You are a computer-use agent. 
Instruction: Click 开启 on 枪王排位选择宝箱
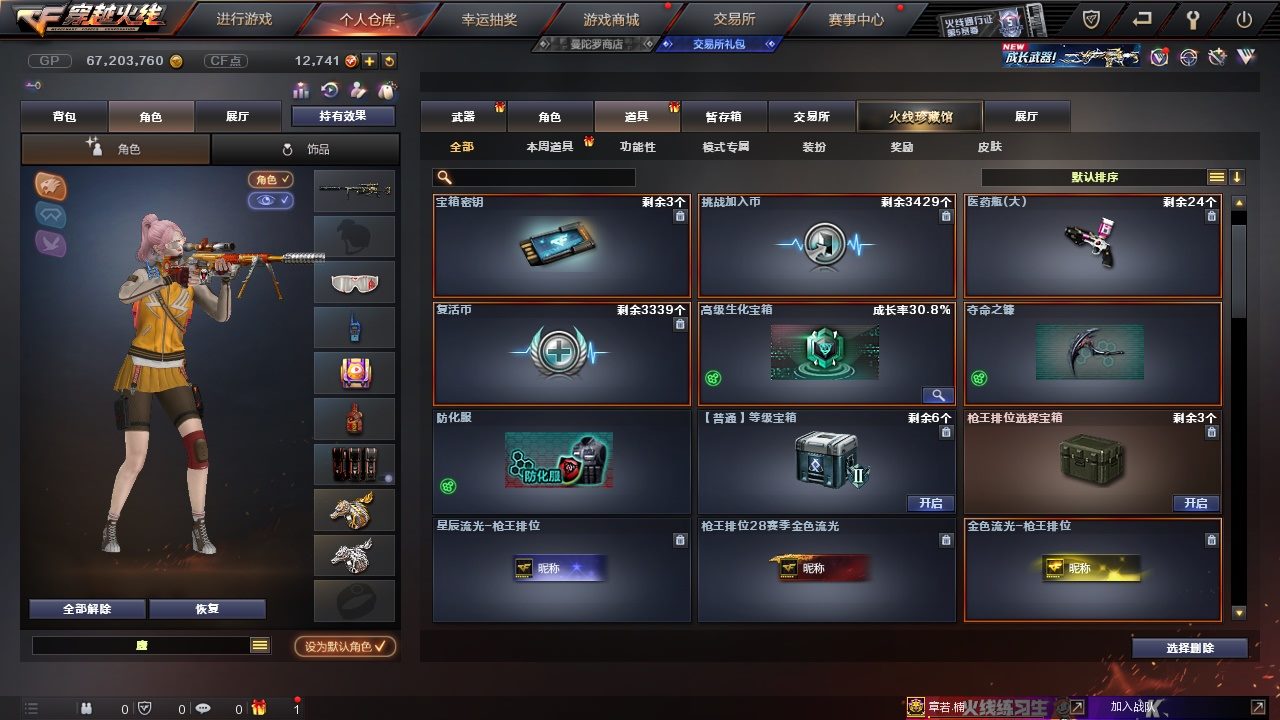(1196, 503)
